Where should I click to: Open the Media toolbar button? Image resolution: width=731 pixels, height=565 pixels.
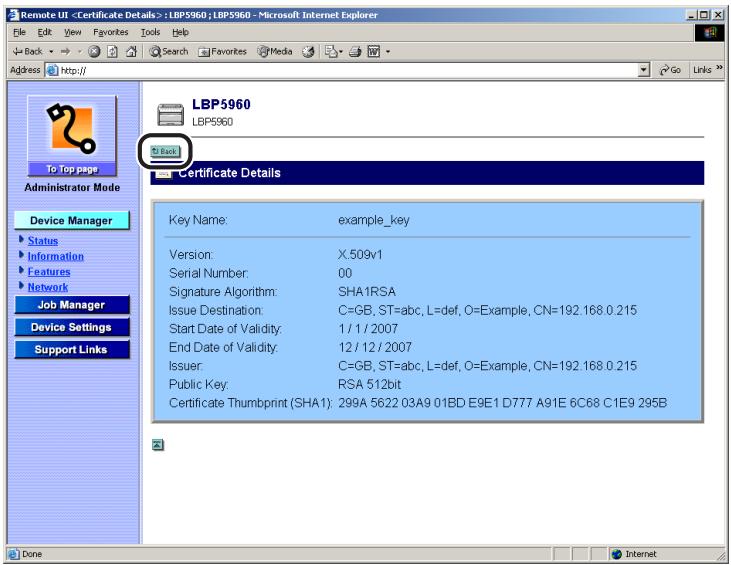pos(275,51)
